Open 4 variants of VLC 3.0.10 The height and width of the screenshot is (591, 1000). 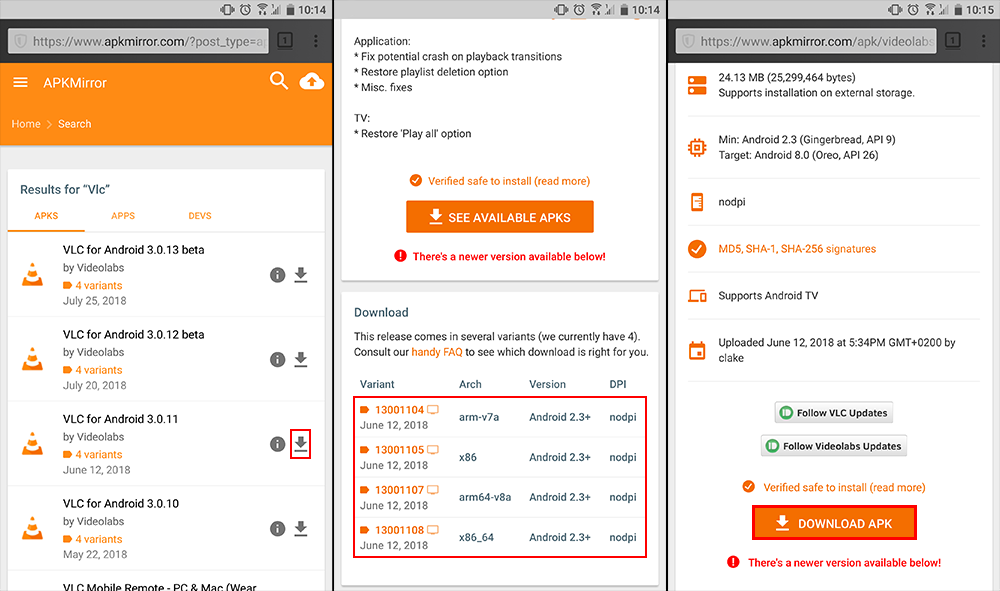[x=92, y=539]
